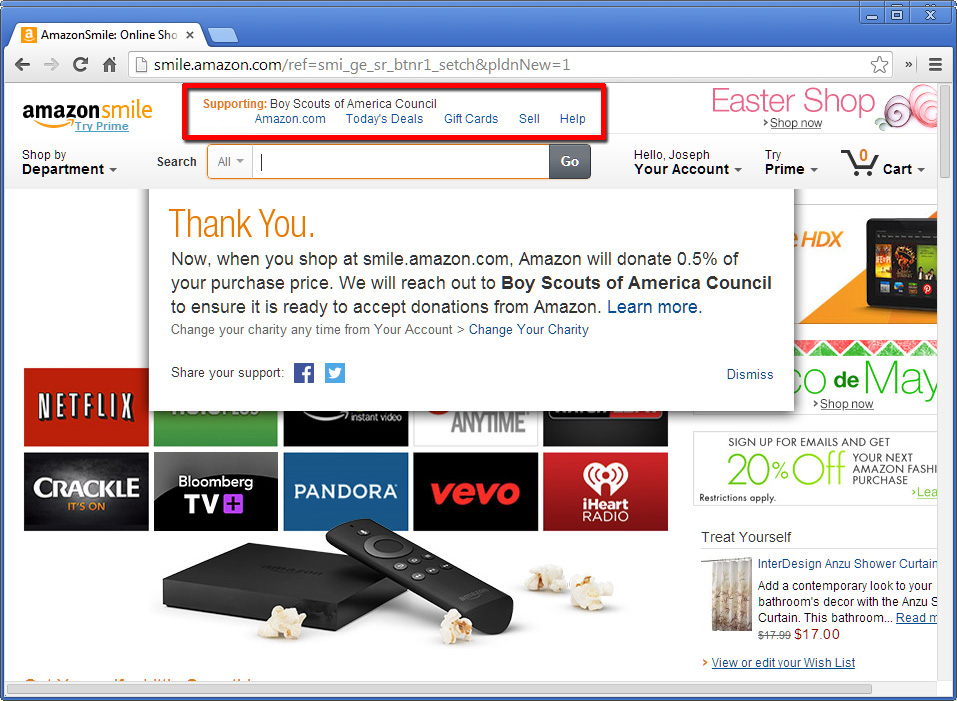Share support on Twitter icon

[x=335, y=373]
